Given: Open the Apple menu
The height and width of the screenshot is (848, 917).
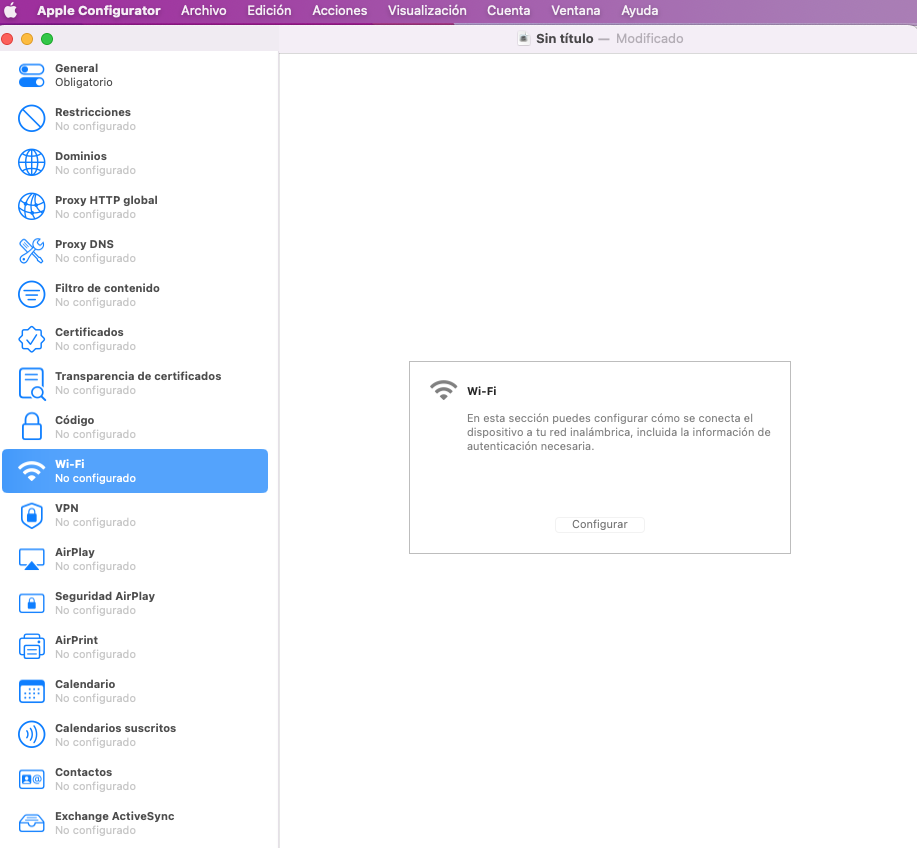Looking at the screenshot, I should (11, 11).
